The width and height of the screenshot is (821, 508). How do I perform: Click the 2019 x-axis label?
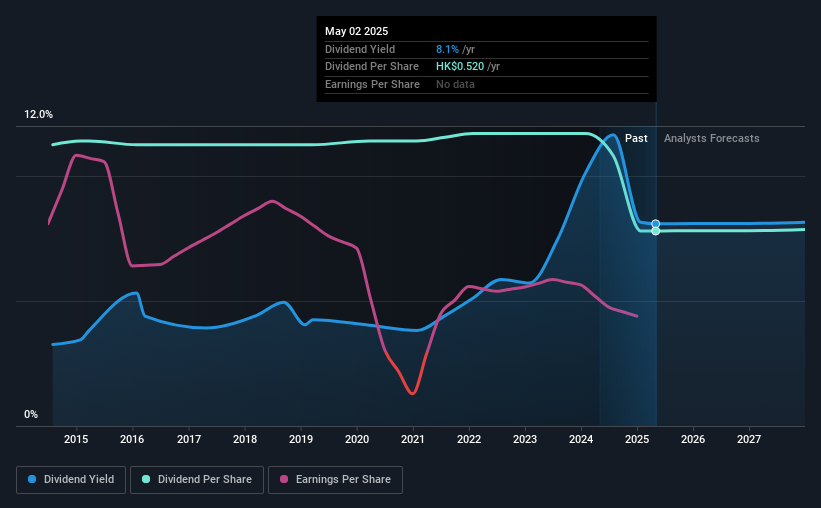pyautogui.click(x=301, y=439)
